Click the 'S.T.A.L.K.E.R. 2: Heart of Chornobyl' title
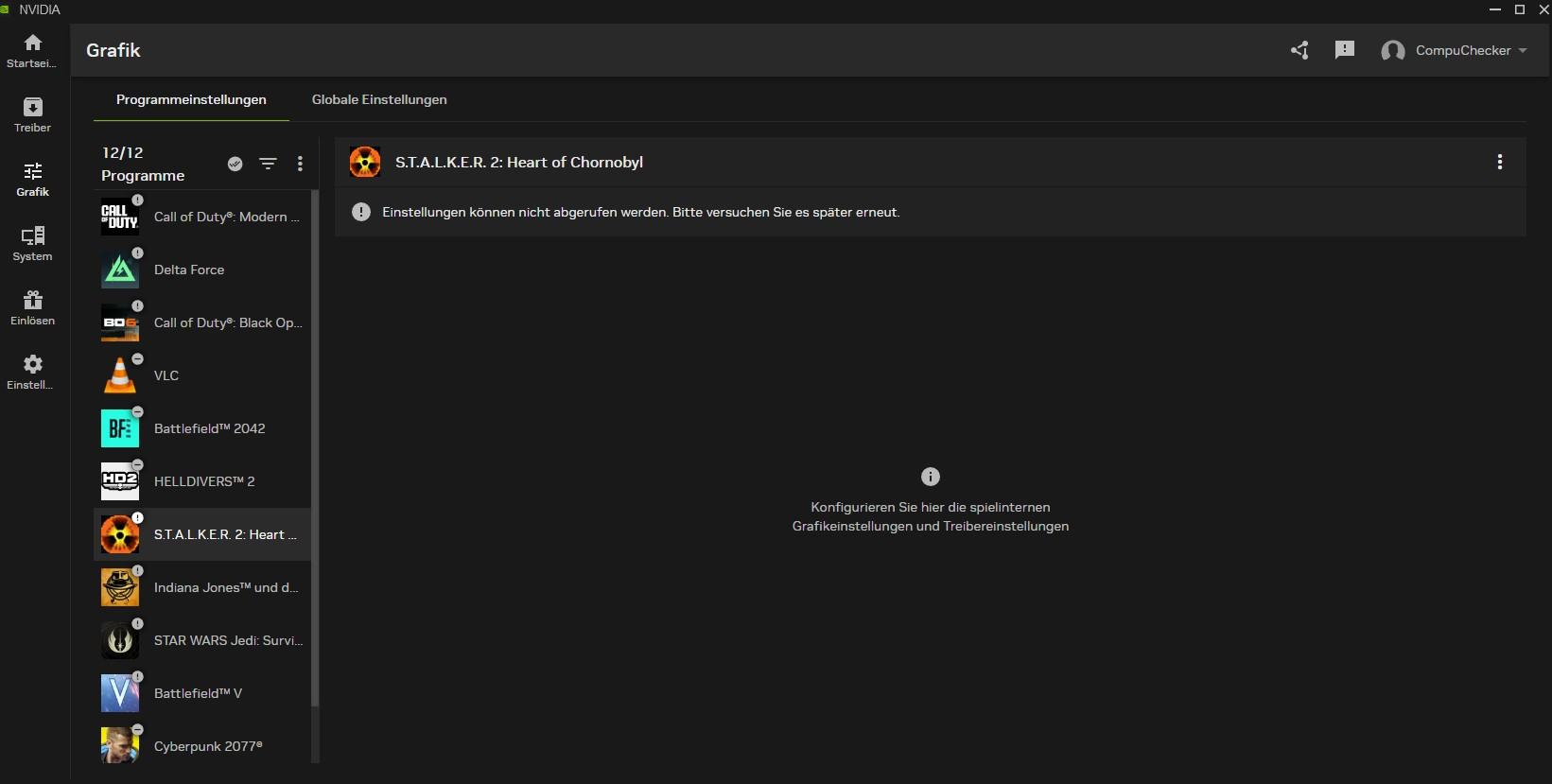1552x784 pixels. 519,162
